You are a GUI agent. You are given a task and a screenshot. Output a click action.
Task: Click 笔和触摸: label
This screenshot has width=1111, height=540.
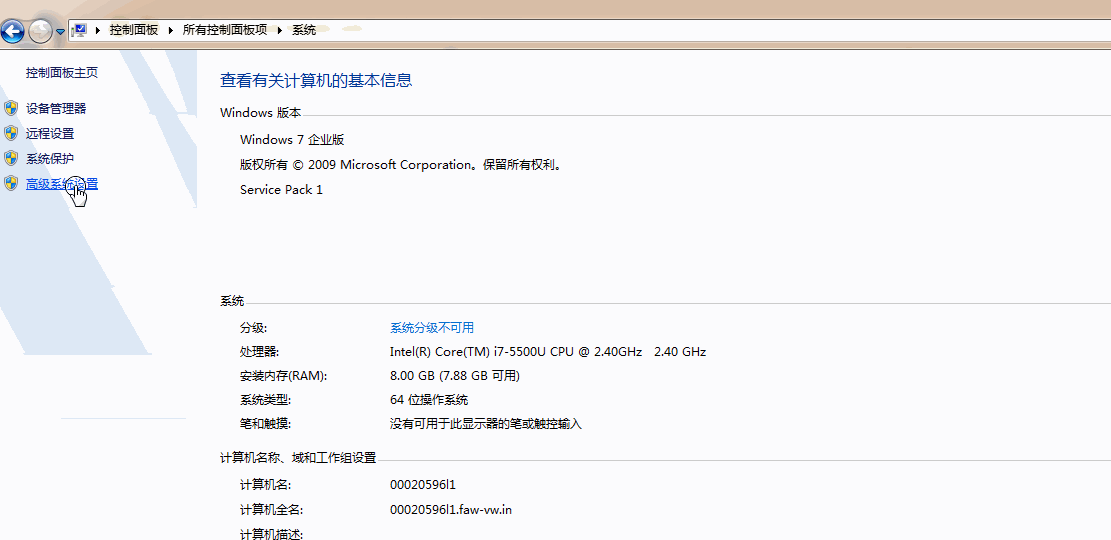click(265, 424)
